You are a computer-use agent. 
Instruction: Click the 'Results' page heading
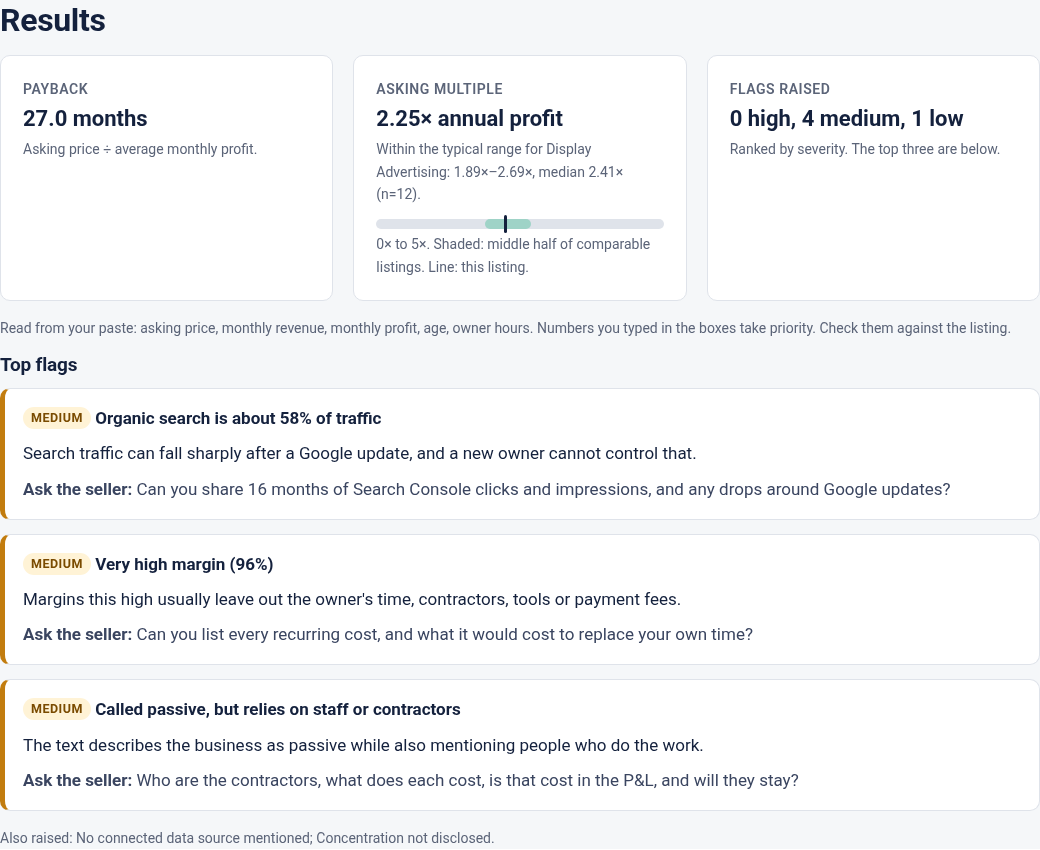click(53, 21)
